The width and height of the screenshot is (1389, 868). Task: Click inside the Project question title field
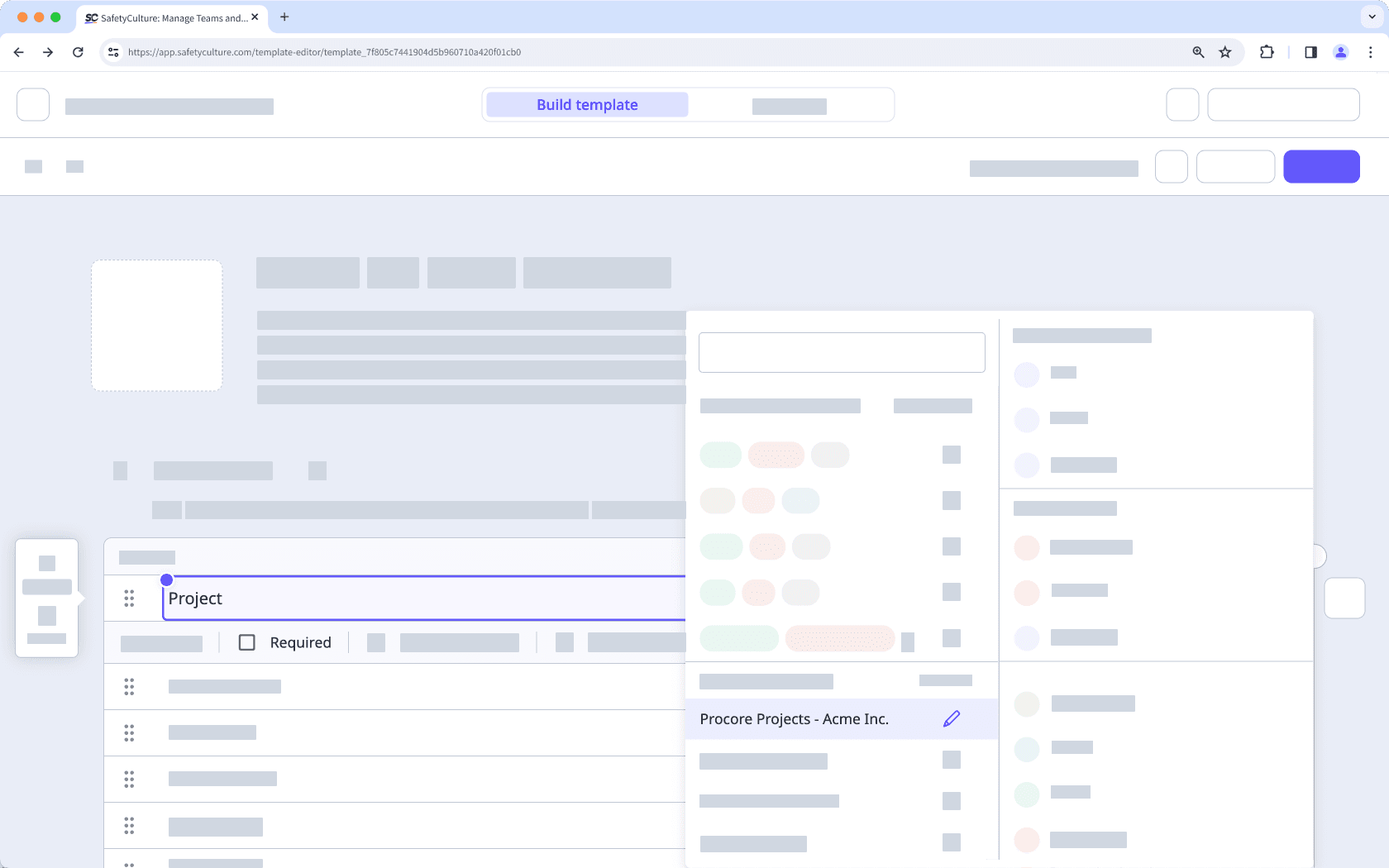[331, 598]
